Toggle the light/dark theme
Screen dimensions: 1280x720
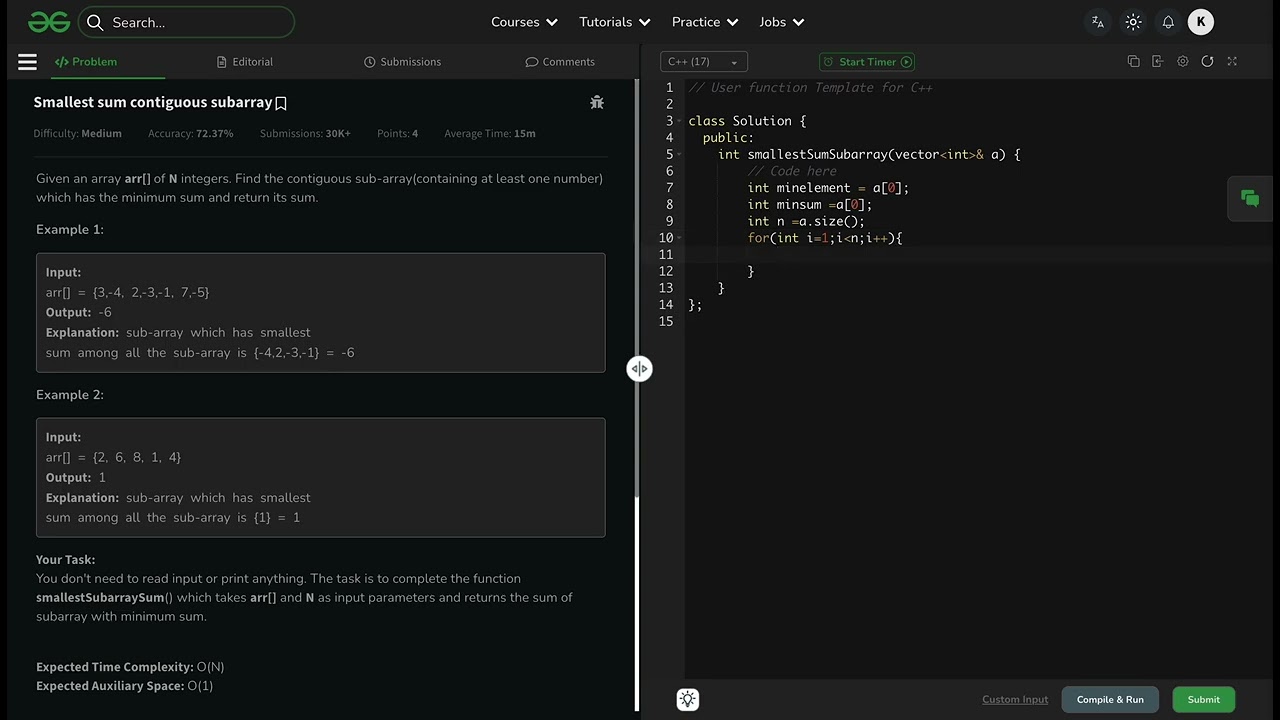(1133, 22)
